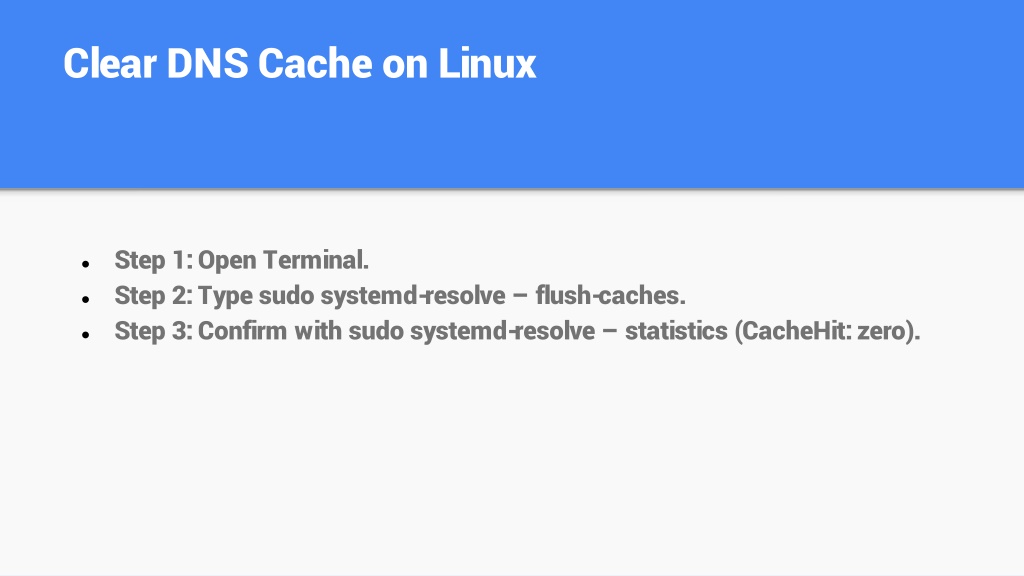Select the bullet dot before Step 1
This screenshot has height=576, width=1024.
[86, 264]
